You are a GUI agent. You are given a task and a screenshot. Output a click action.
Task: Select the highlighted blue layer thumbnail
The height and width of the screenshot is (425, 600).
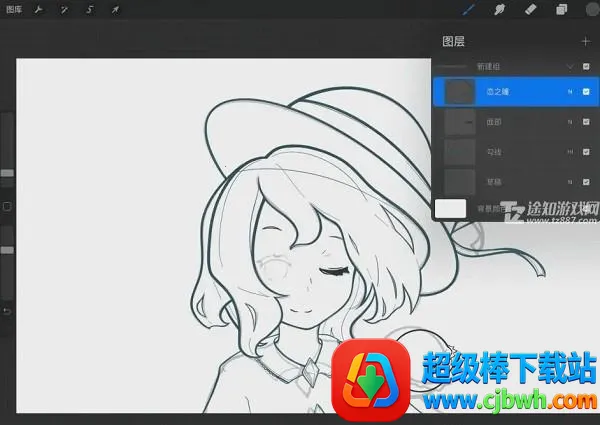460,92
